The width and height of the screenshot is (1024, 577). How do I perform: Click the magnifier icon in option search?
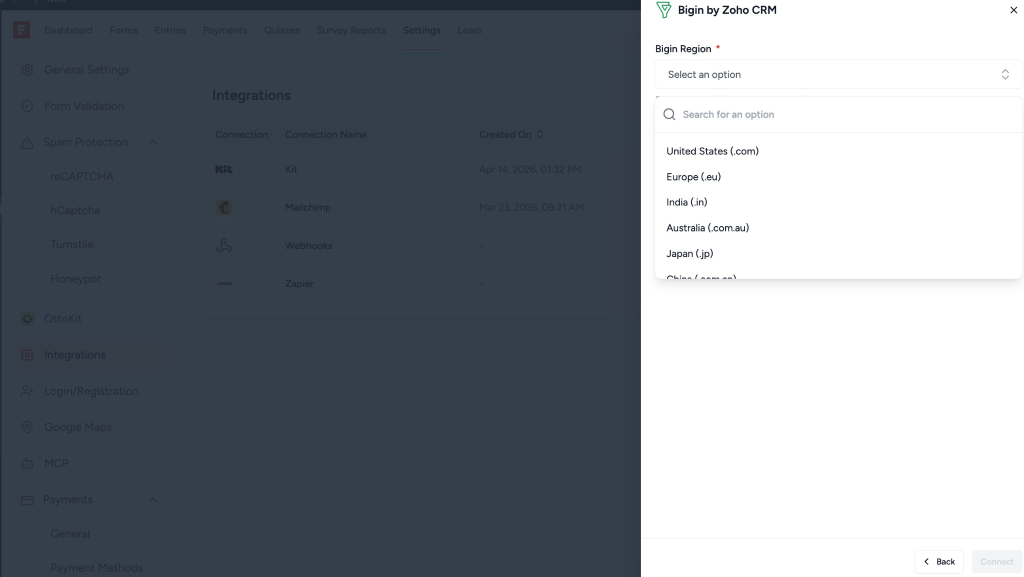(x=669, y=114)
